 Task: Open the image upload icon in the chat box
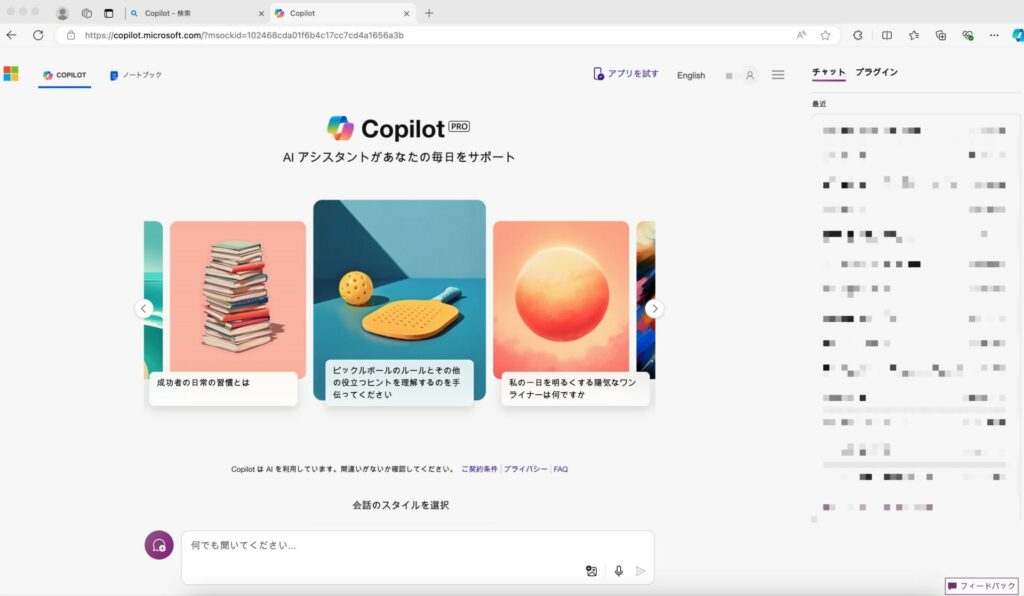(592, 571)
